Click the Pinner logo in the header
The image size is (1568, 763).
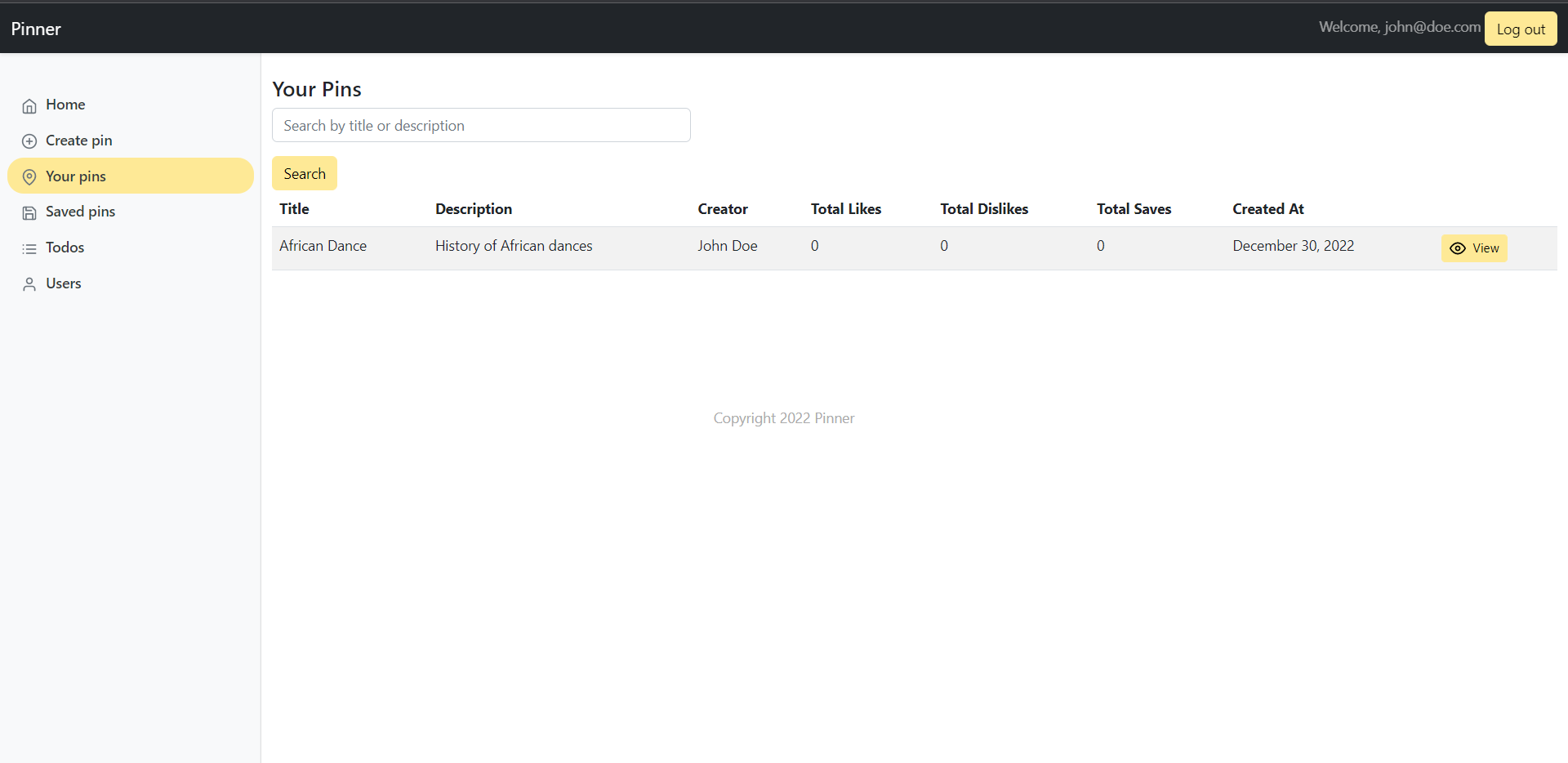coord(35,28)
